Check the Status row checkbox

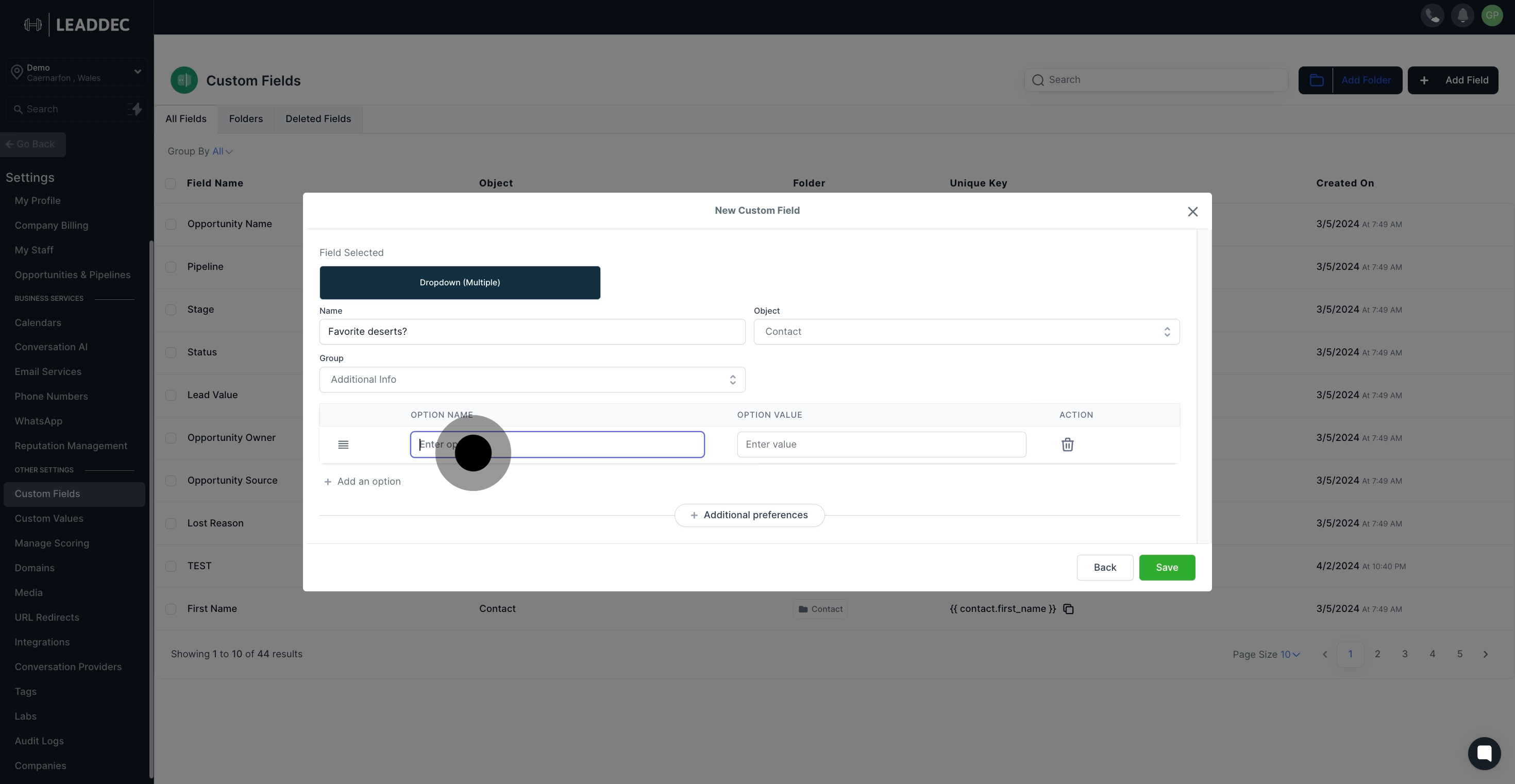(x=171, y=353)
